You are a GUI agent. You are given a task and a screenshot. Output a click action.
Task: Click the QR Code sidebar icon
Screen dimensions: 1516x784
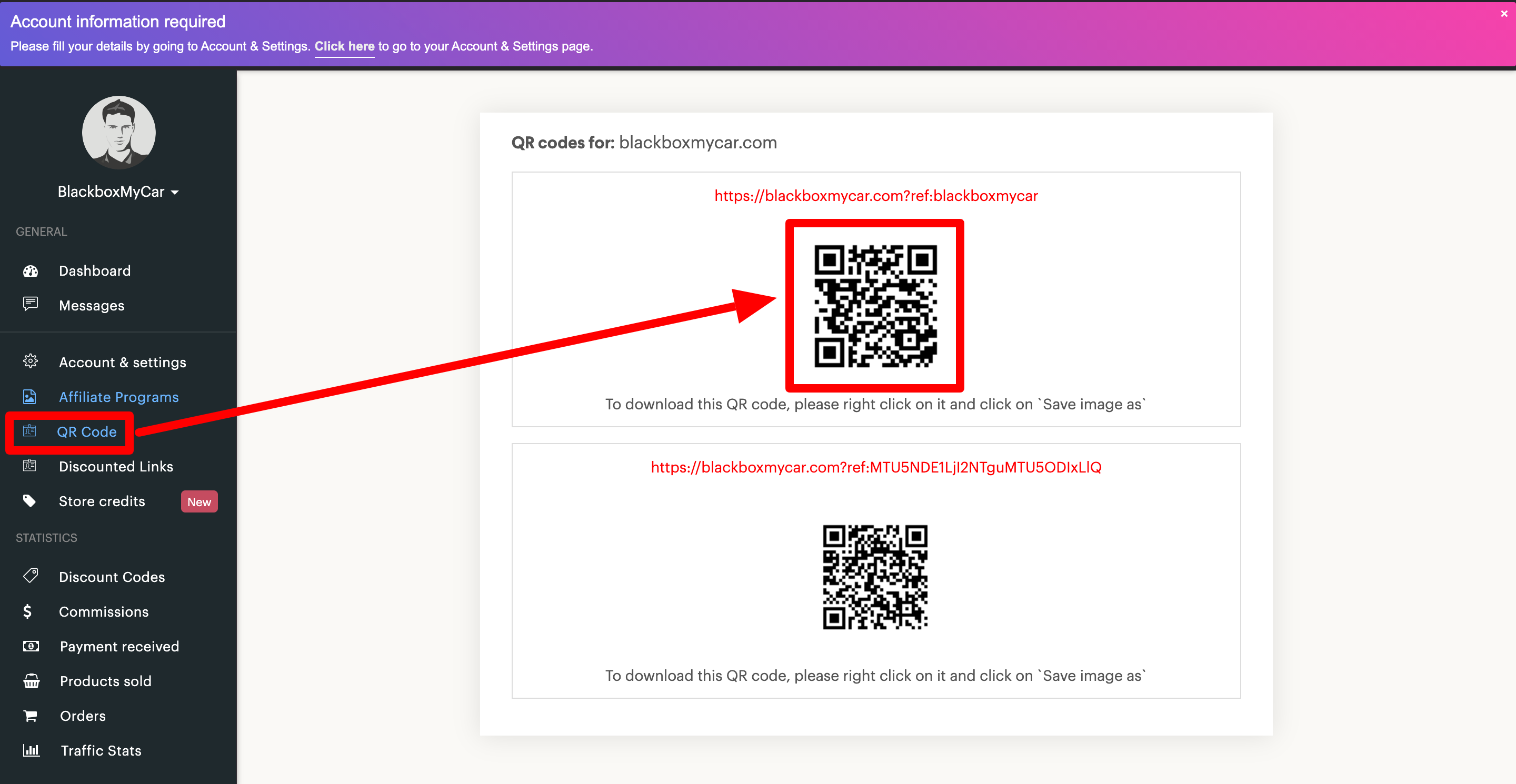[29, 431]
